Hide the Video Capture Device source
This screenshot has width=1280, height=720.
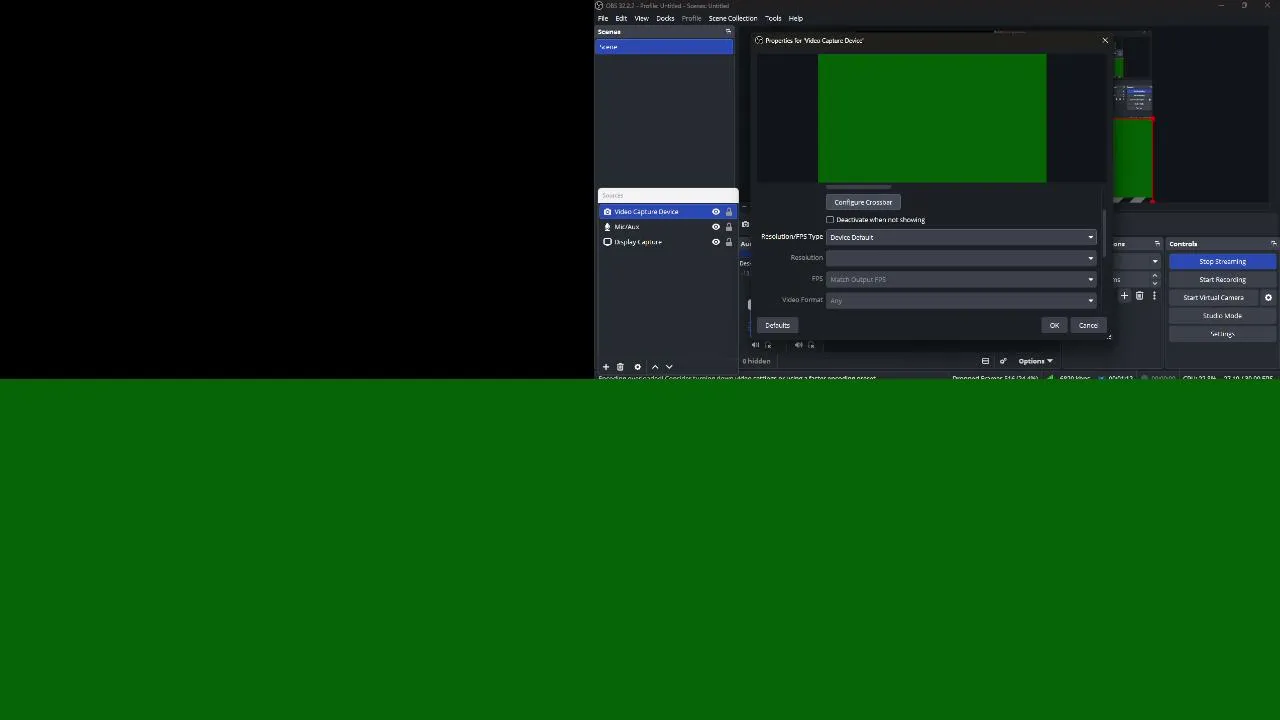[x=715, y=212]
